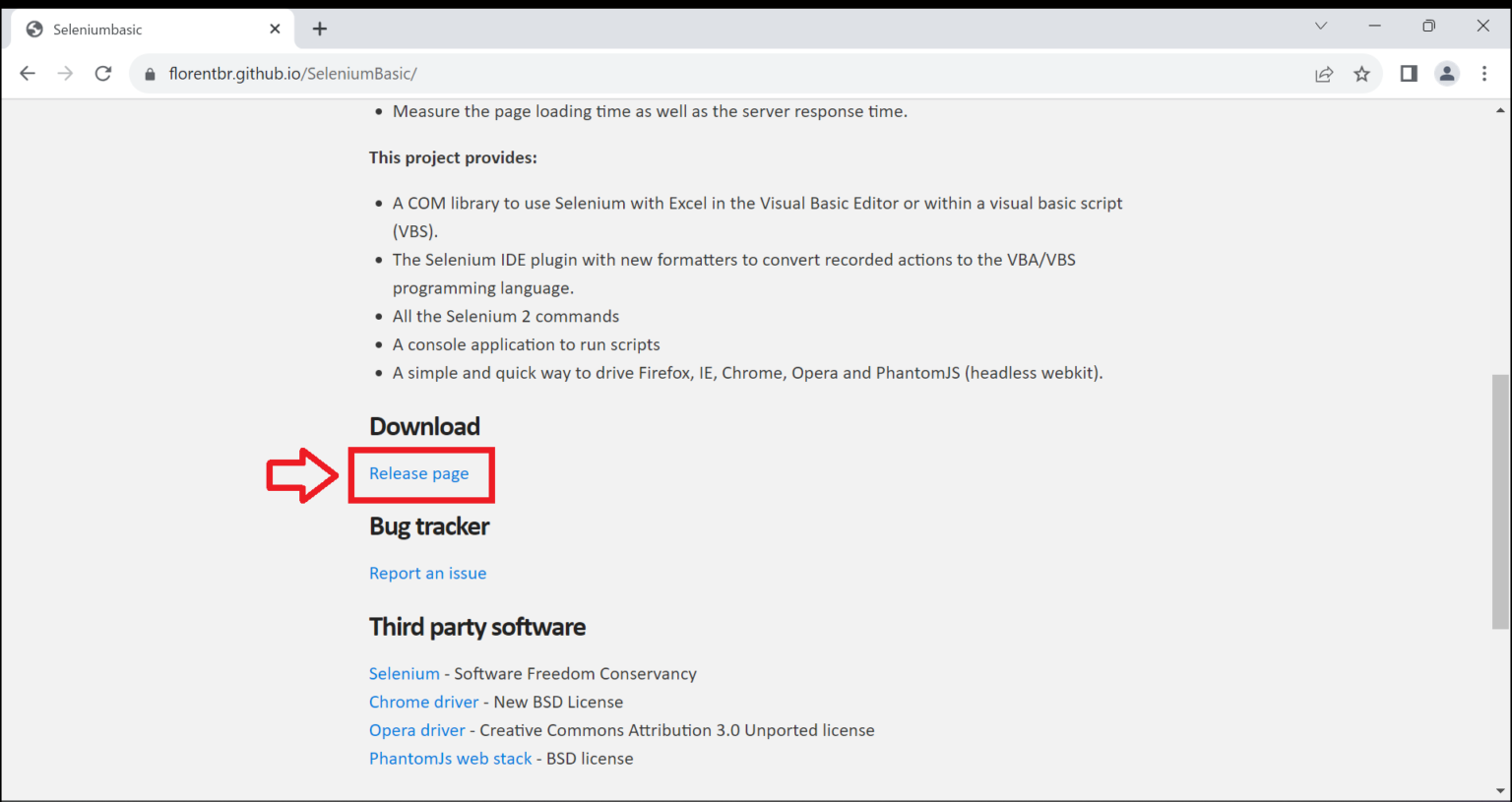The width and height of the screenshot is (1512, 802).
Task: Open a new tab with plus
Action: tap(320, 30)
